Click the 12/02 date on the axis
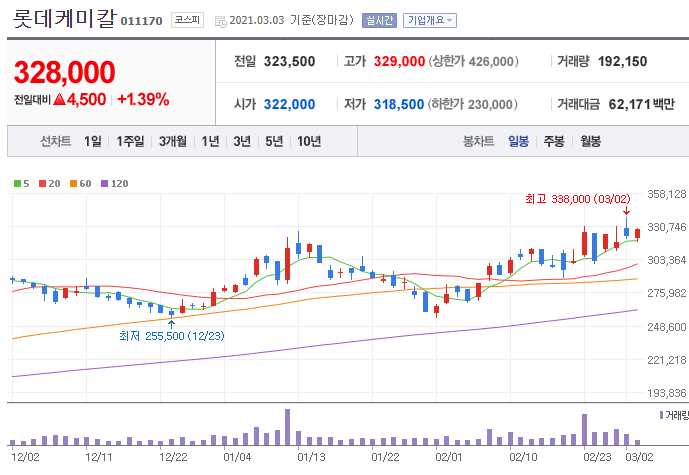Image resolution: width=689 pixels, height=475 pixels. pos(25,457)
